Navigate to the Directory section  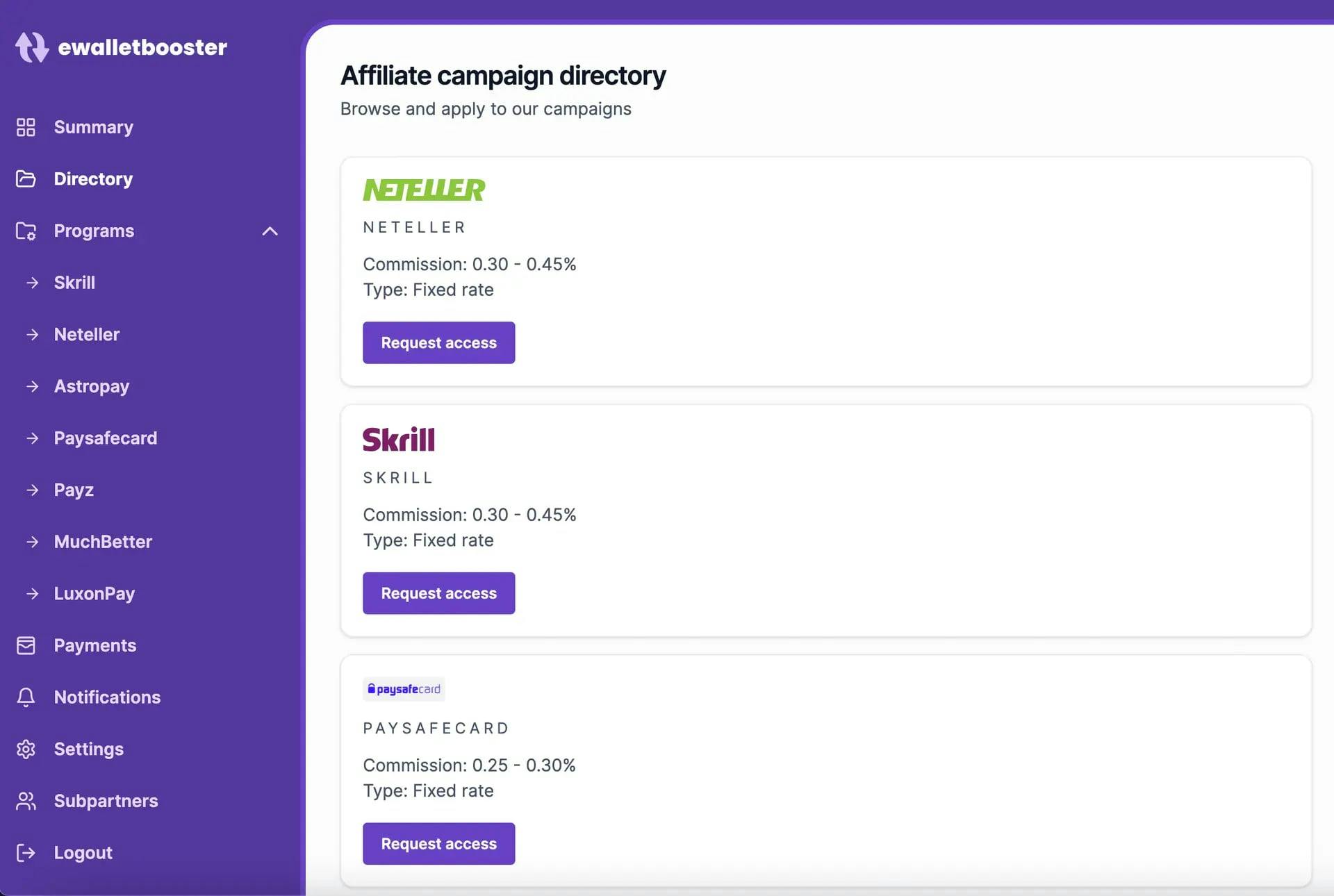tap(92, 180)
